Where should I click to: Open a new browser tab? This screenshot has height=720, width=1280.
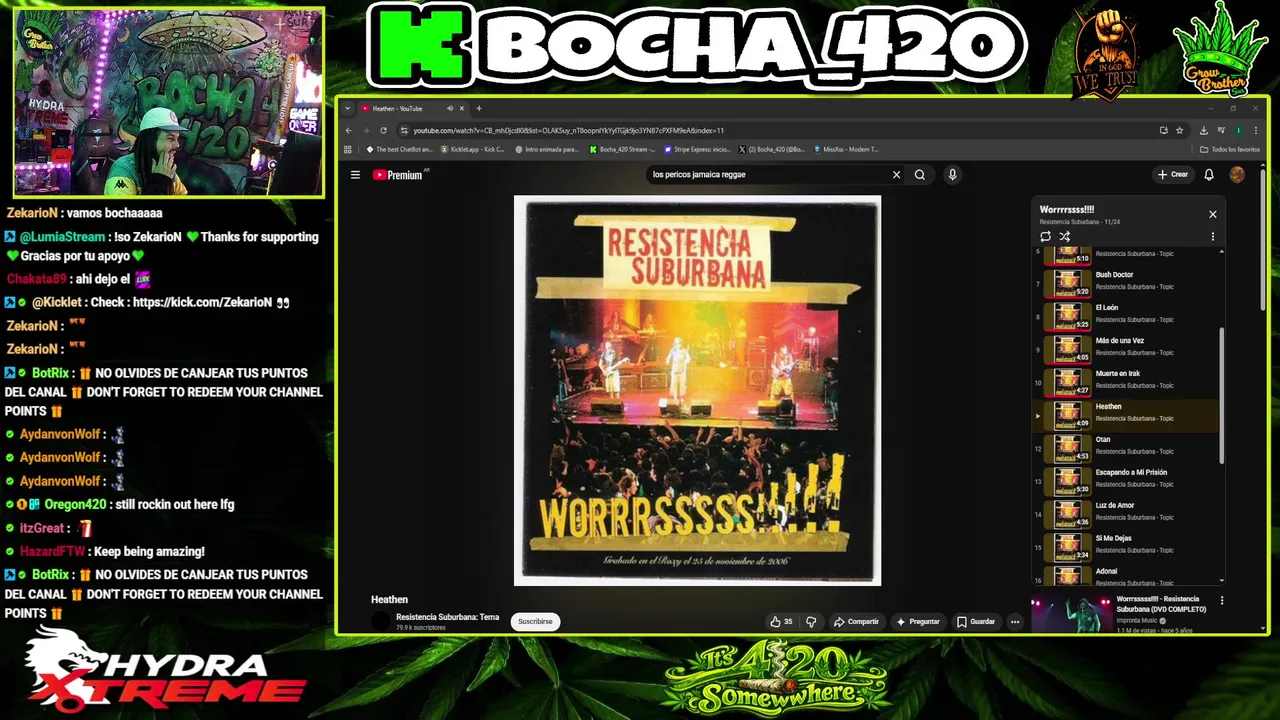point(479,108)
